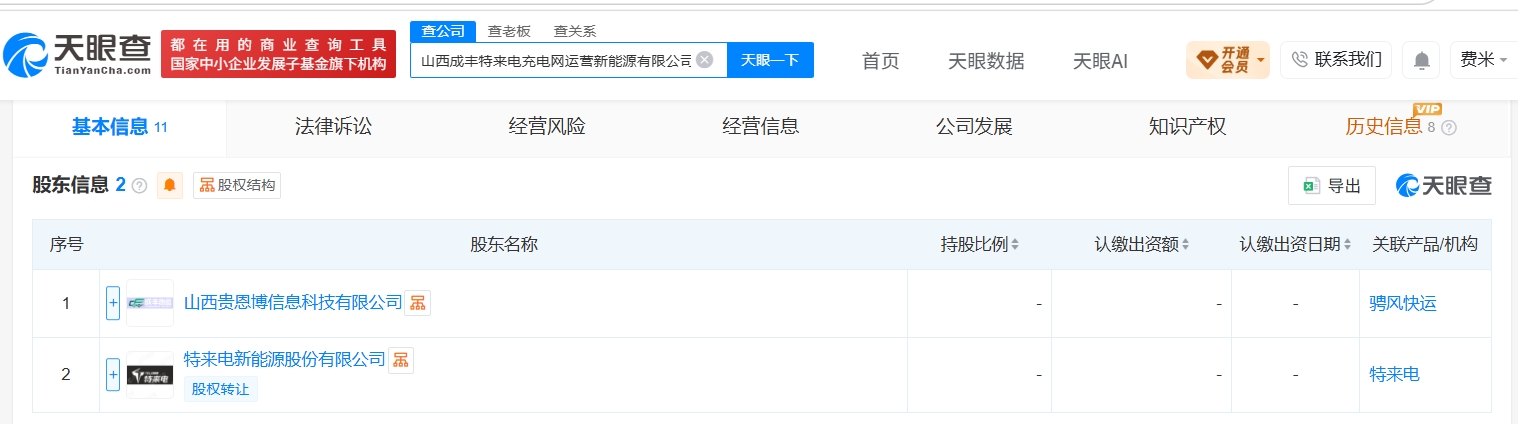Open the 骋风快运 related product link
The image size is (1518, 424).
(x=1403, y=303)
